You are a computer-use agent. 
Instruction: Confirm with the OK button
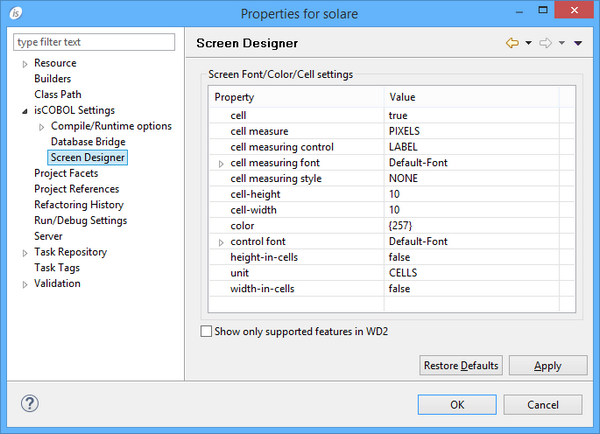(x=457, y=405)
